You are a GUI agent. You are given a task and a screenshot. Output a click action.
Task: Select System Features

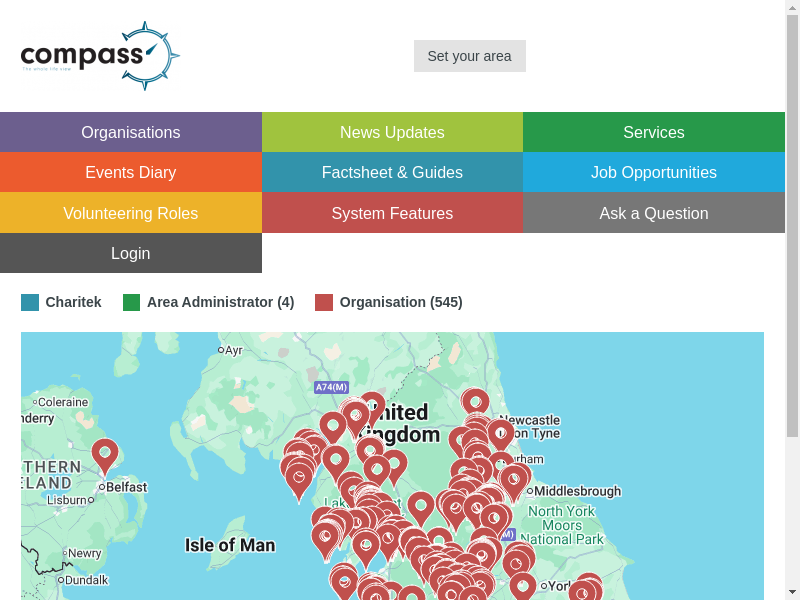(x=392, y=213)
